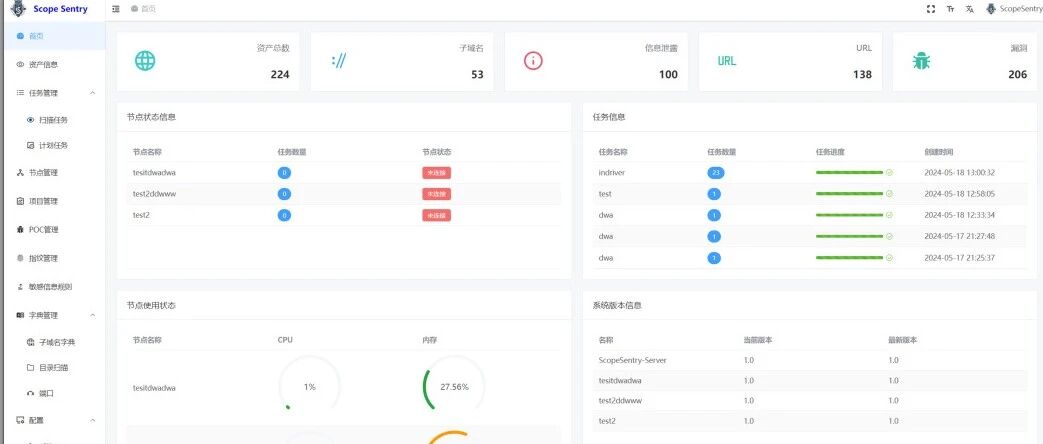Open the language translation icon
The image size is (1043, 444).
[970, 9]
